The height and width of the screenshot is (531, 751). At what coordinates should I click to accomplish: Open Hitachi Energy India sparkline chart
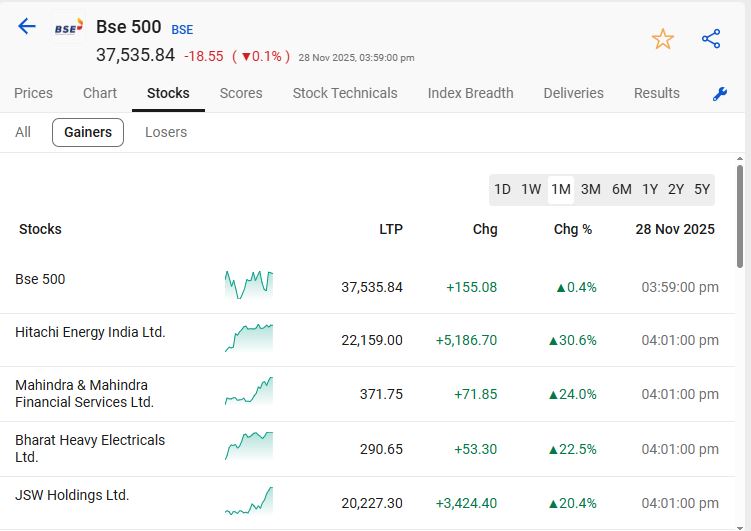tap(249, 338)
